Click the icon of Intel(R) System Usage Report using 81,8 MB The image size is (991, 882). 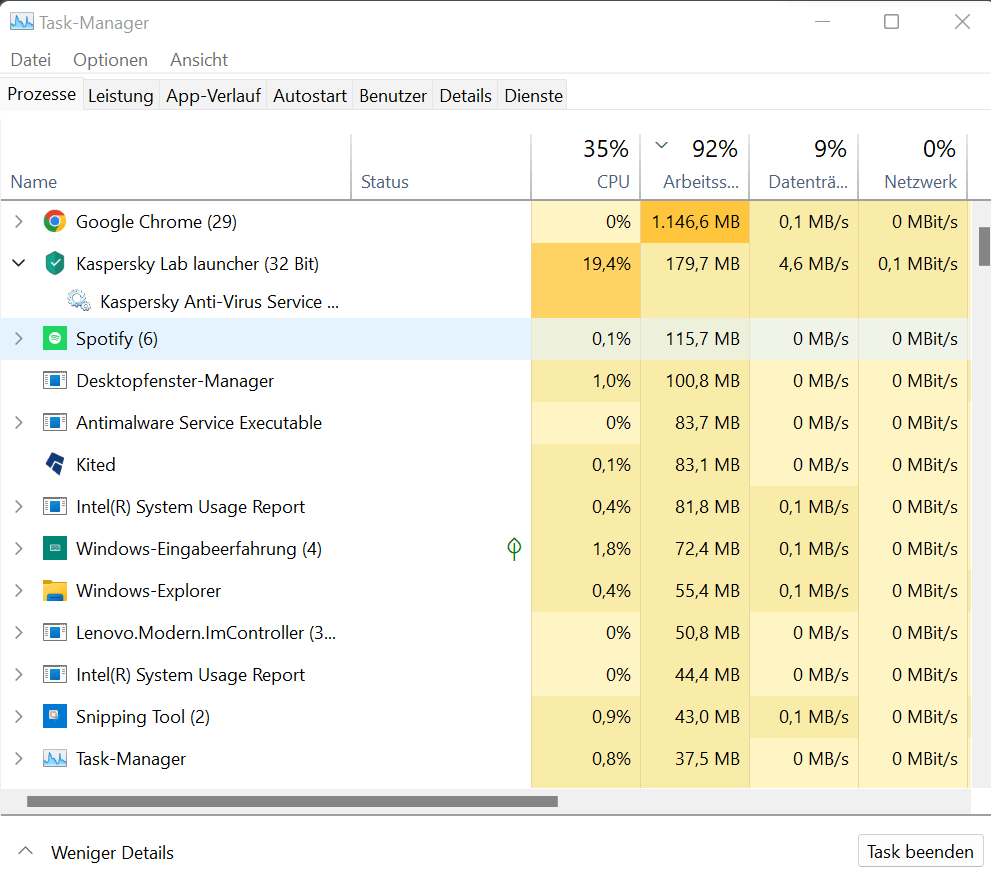(x=55, y=506)
